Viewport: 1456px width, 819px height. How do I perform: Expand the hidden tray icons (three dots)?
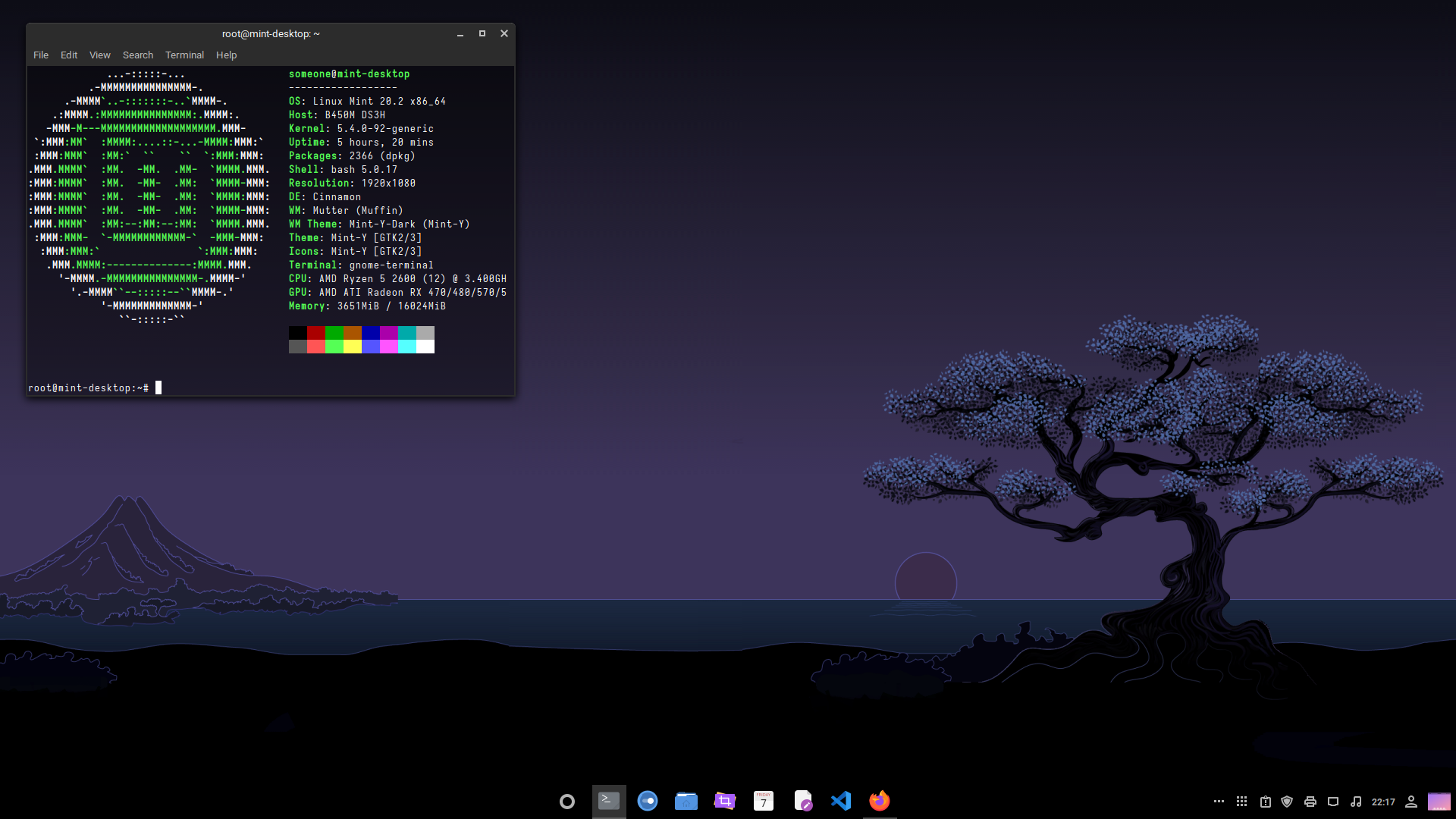[1219, 802]
